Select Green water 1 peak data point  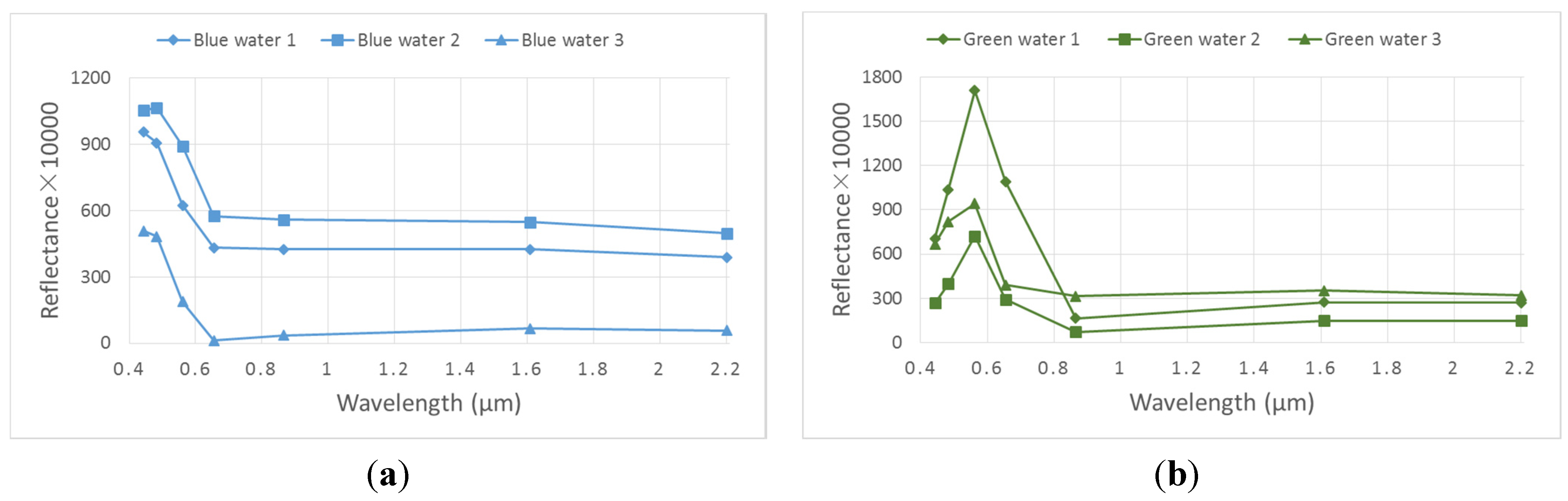[x=975, y=91]
